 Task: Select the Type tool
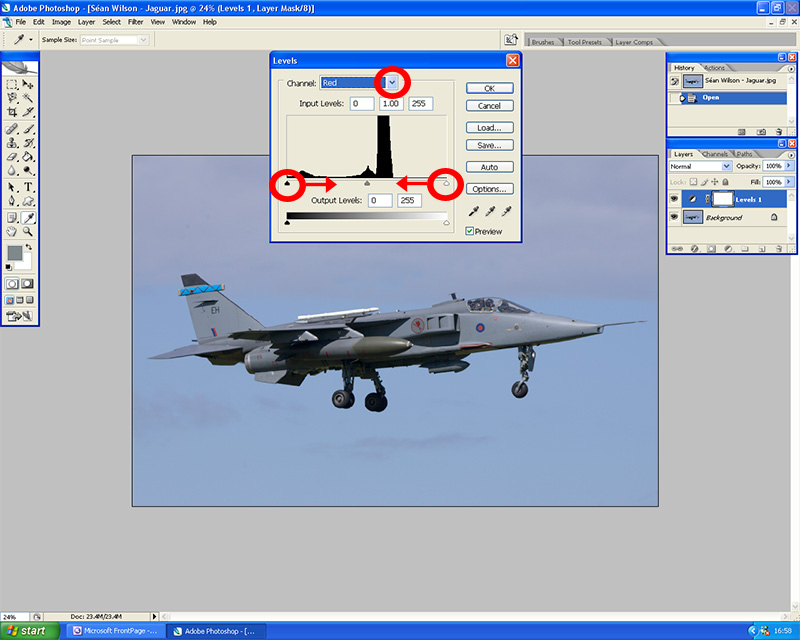point(28,187)
